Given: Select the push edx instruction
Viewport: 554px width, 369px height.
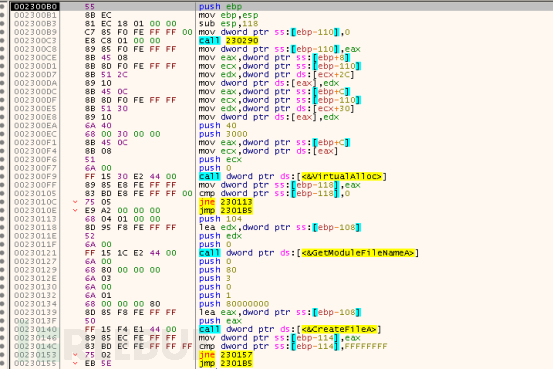Looking at the screenshot, I should (220, 235).
